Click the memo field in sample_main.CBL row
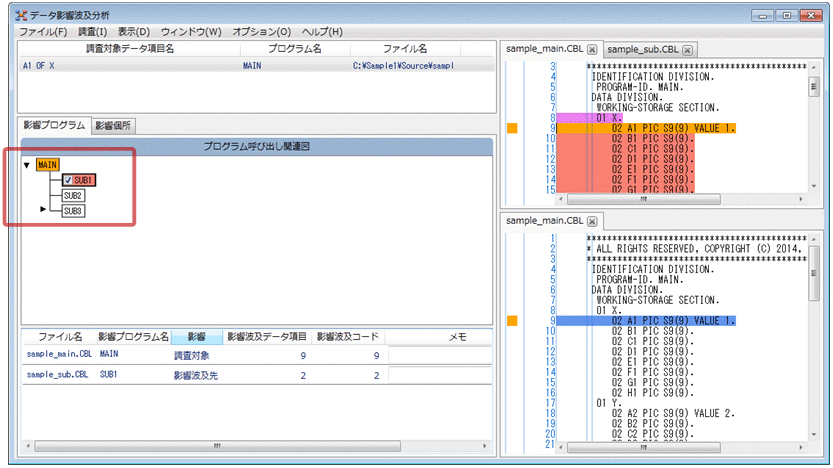The width and height of the screenshot is (833, 468). pyautogui.click(x=440, y=355)
